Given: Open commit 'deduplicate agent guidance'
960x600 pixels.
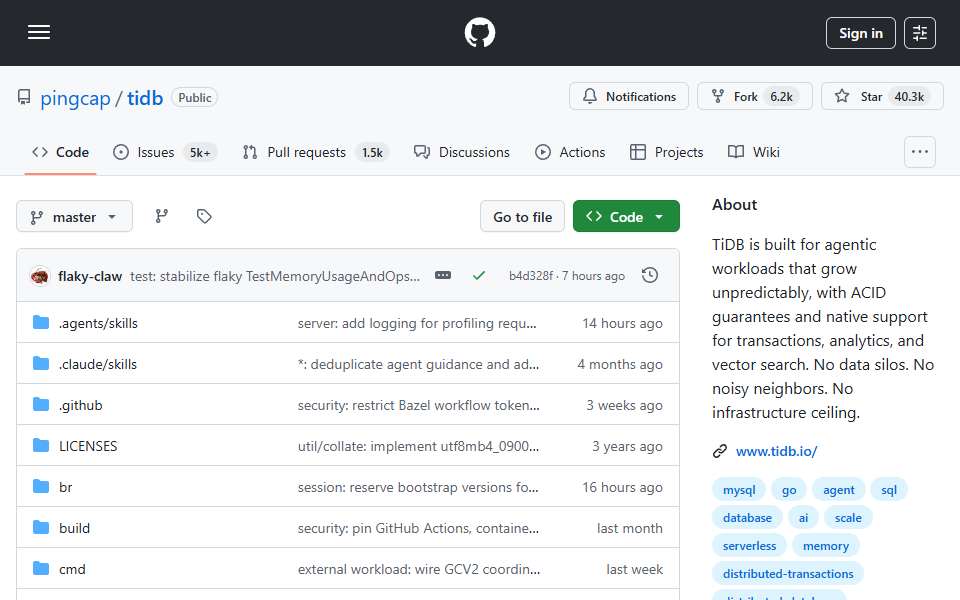Looking at the screenshot, I should coord(418,364).
